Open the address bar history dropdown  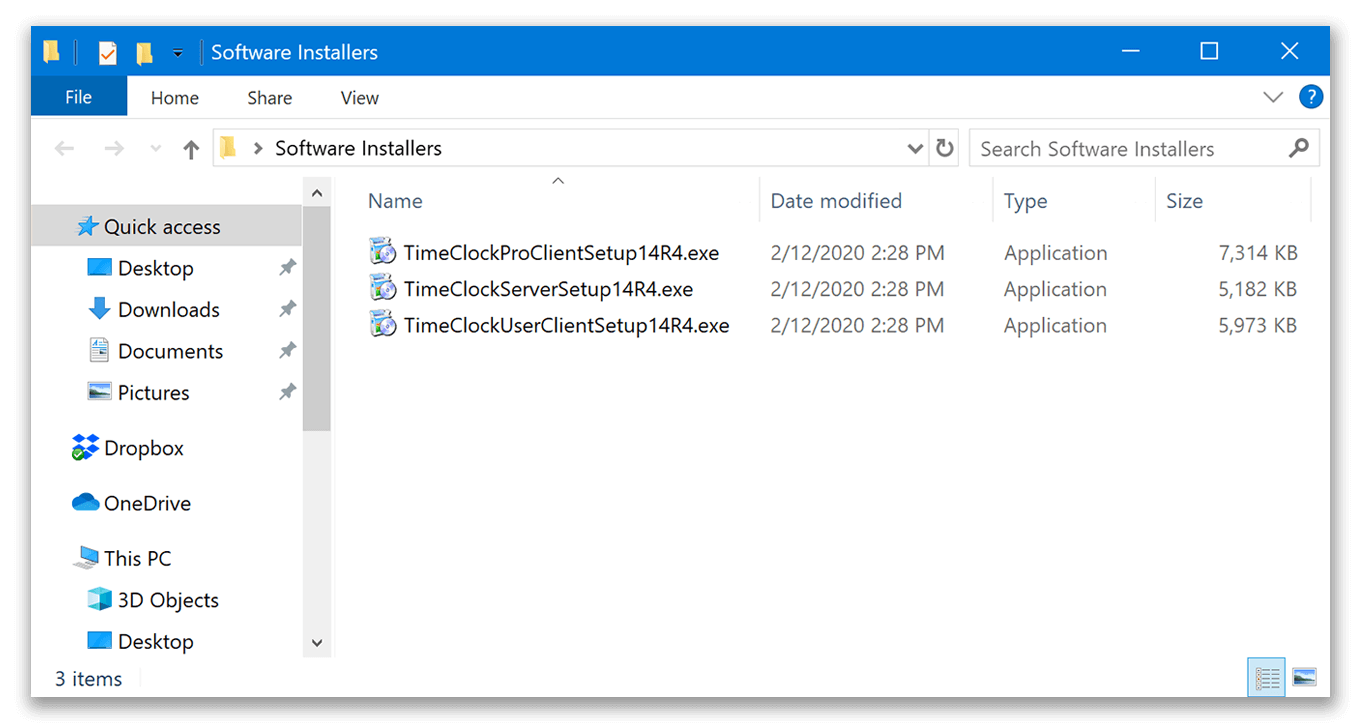click(915, 149)
